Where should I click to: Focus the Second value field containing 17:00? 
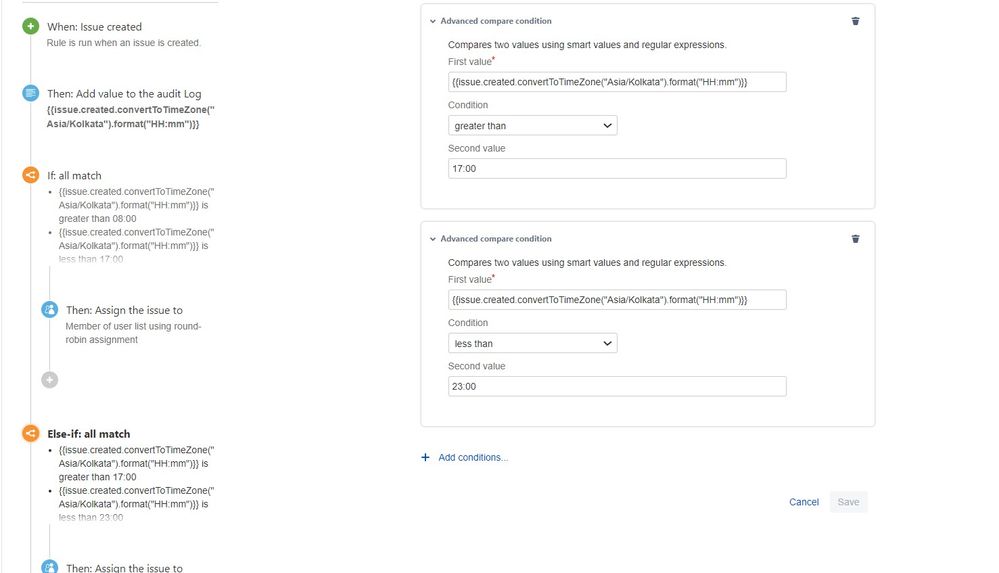coord(617,169)
